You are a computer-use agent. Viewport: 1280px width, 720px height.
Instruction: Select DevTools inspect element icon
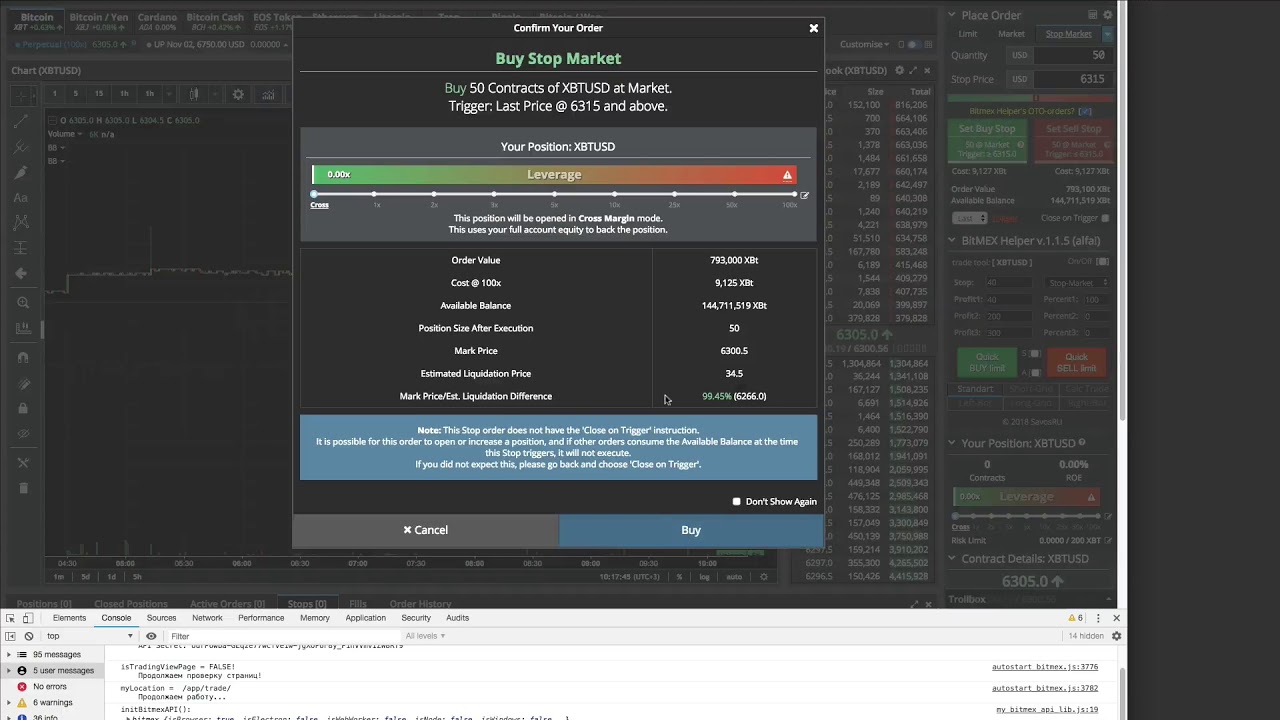coord(11,618)
